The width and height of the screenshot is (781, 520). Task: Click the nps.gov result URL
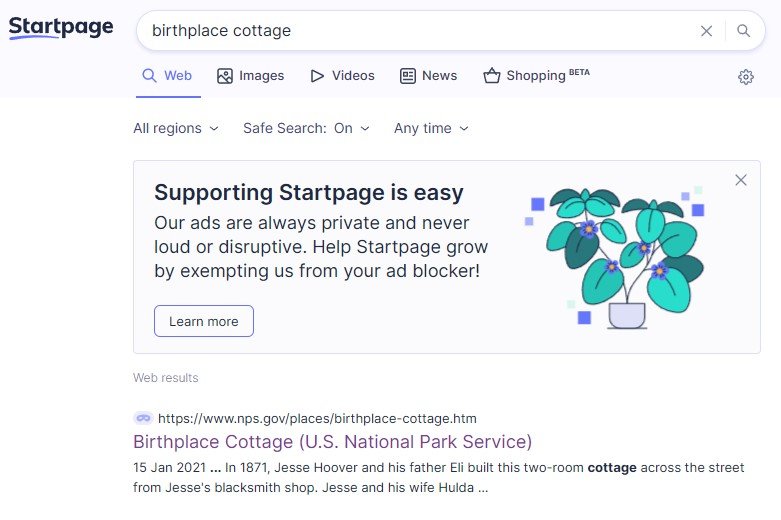click(x=317, y=418)
